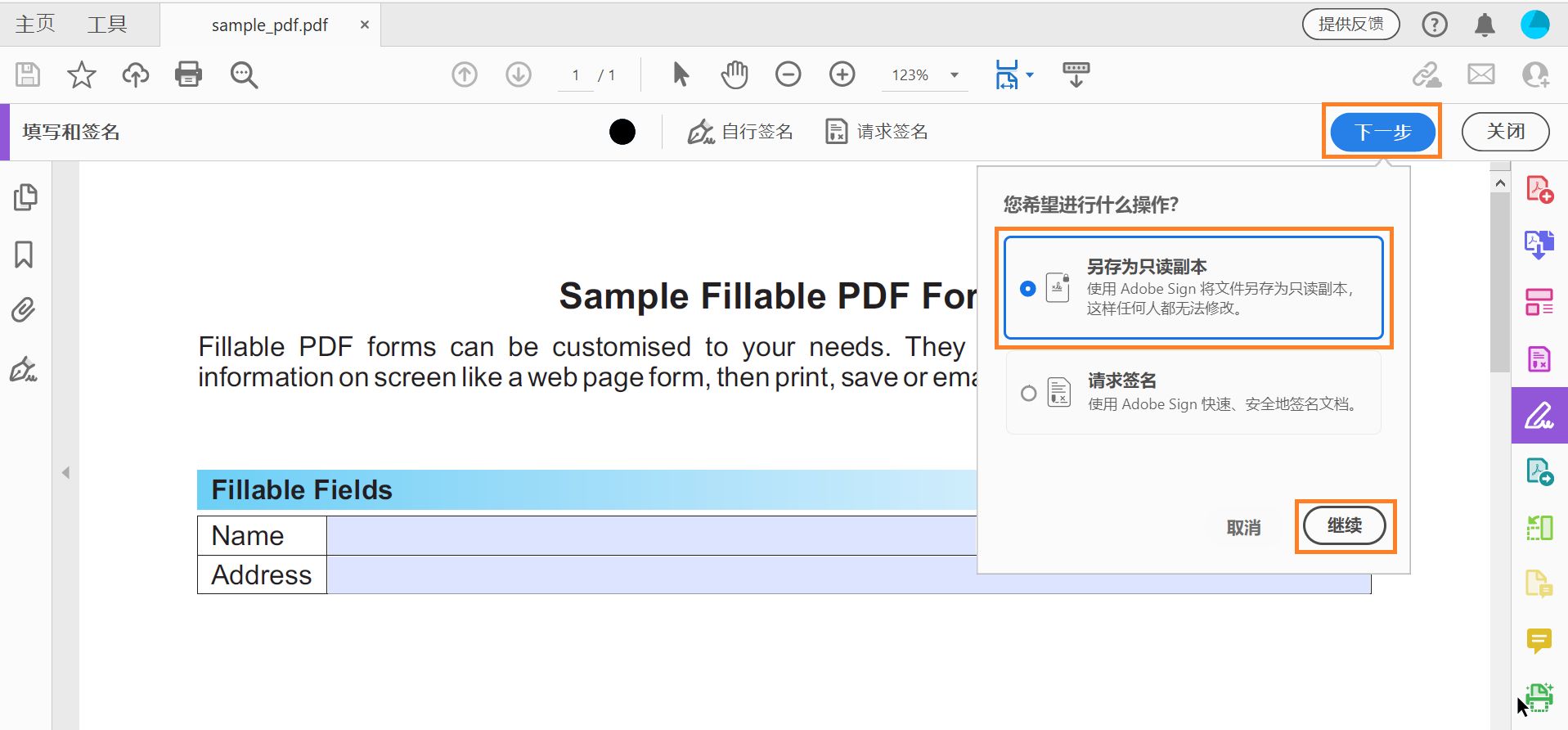
Task: Zoom in with the plus circle
Action: 842,74
